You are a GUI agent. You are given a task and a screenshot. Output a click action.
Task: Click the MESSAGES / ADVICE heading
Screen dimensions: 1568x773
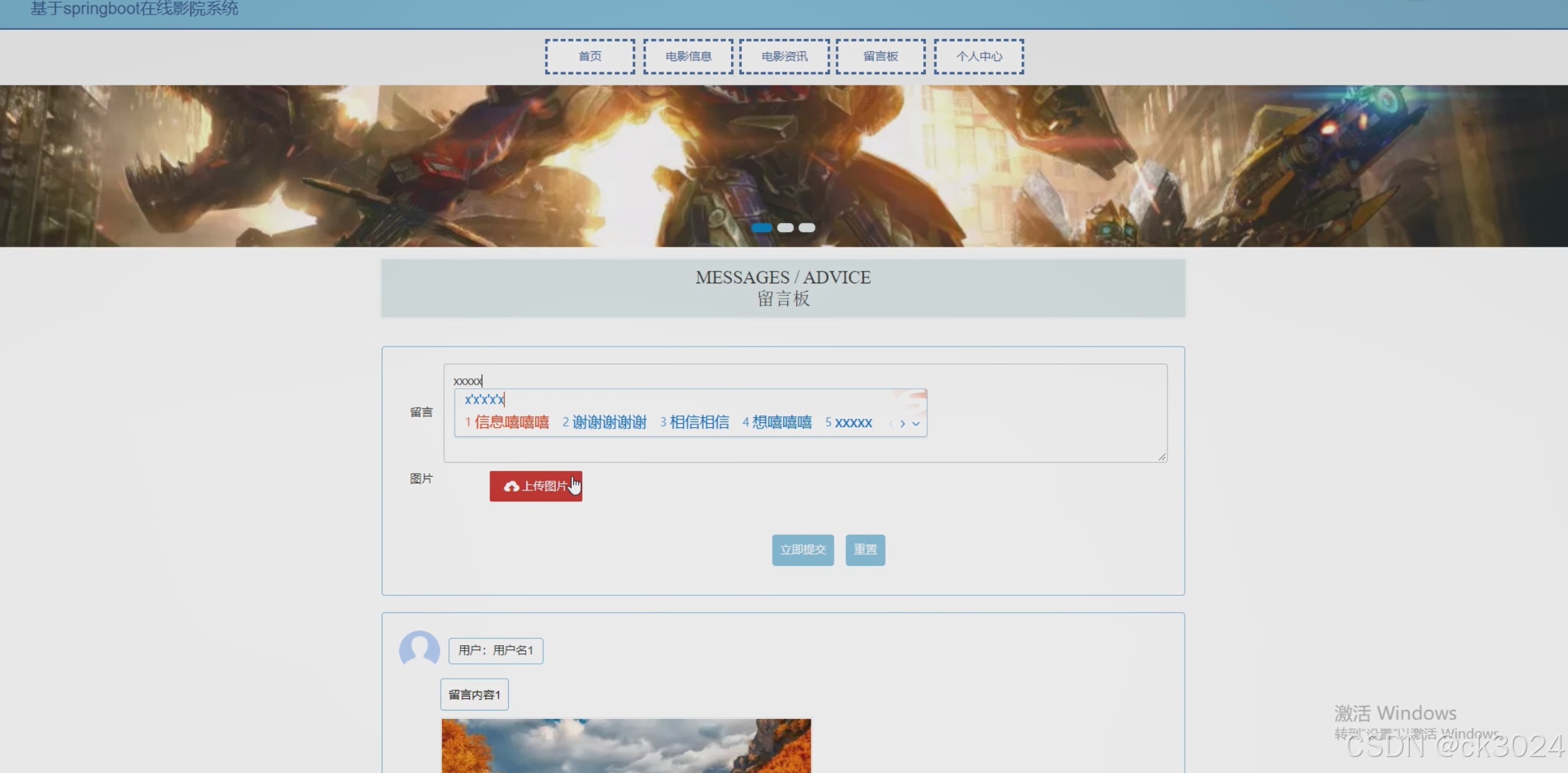pos(783,277)
